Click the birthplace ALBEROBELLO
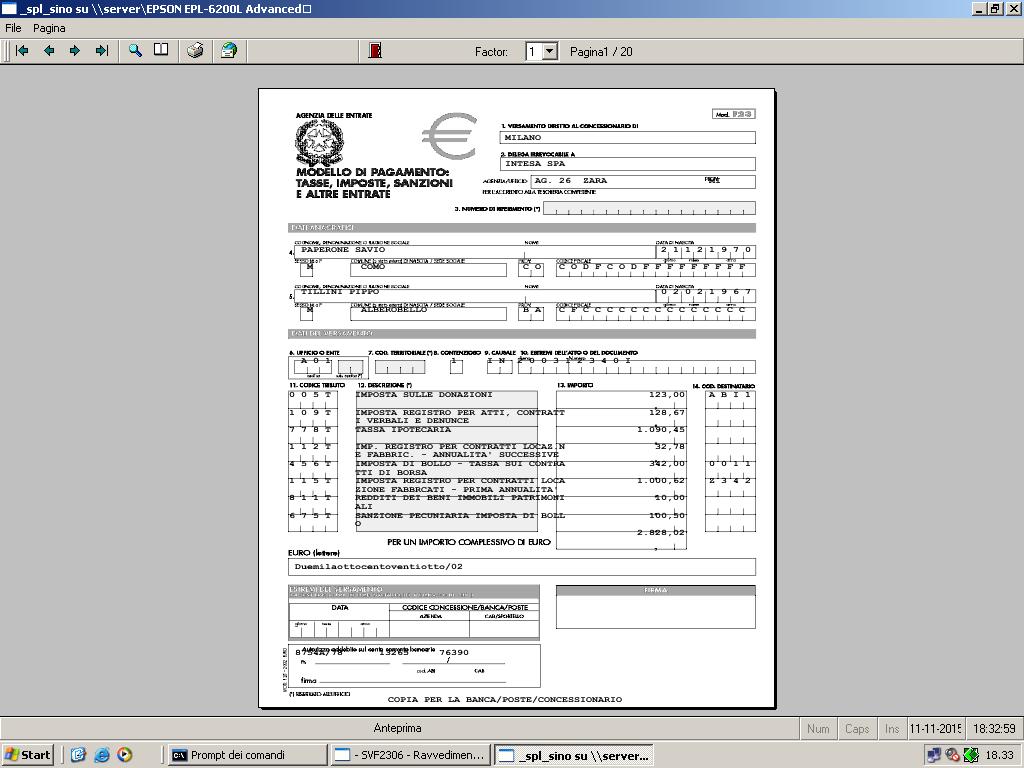This screenshot has width=1024, height=768. (x=394, y=310)
